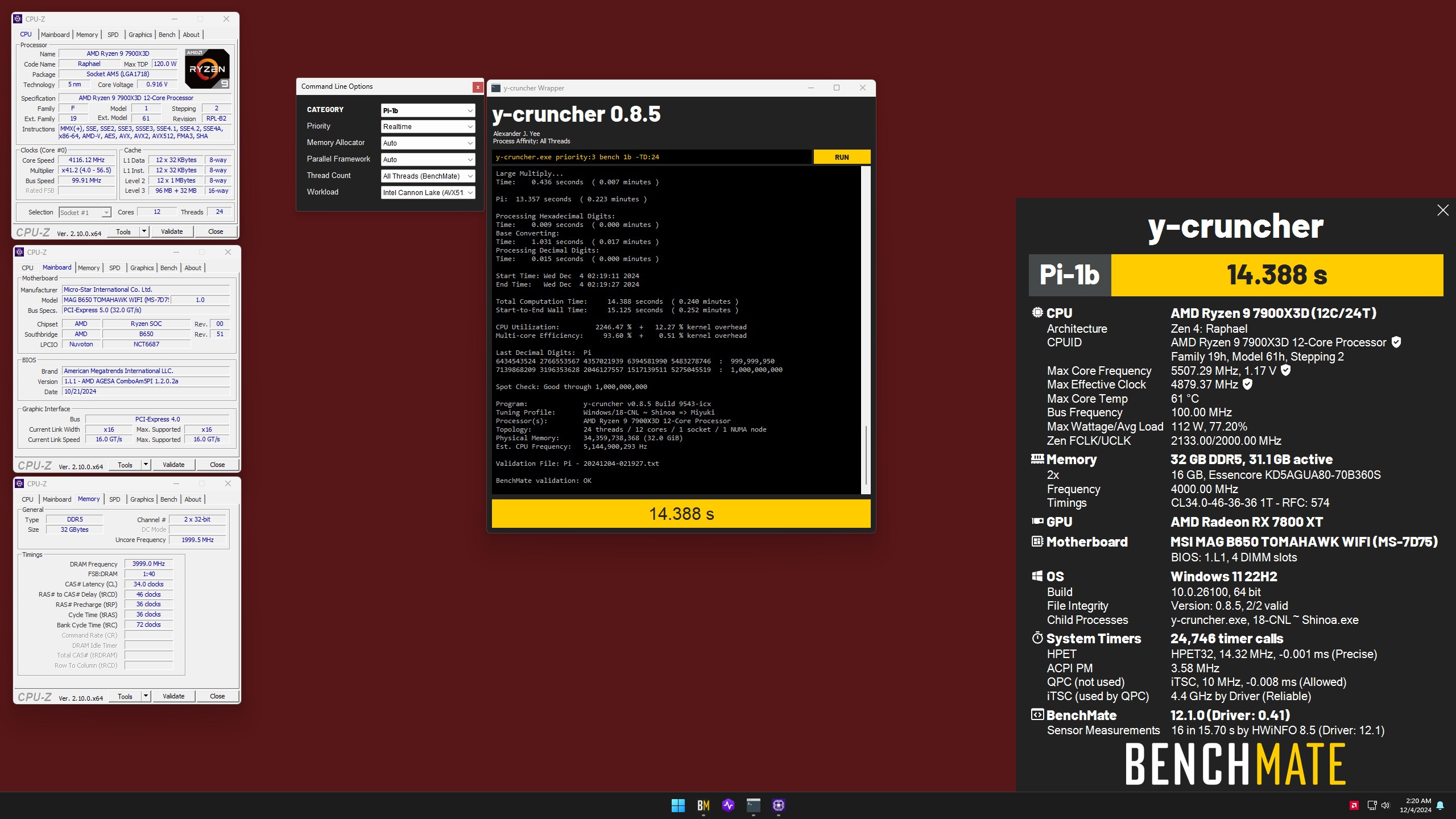The image size is (1456, 819).
Task: Open Priority dropdown set to Realtime
Action: pos(428,127)
